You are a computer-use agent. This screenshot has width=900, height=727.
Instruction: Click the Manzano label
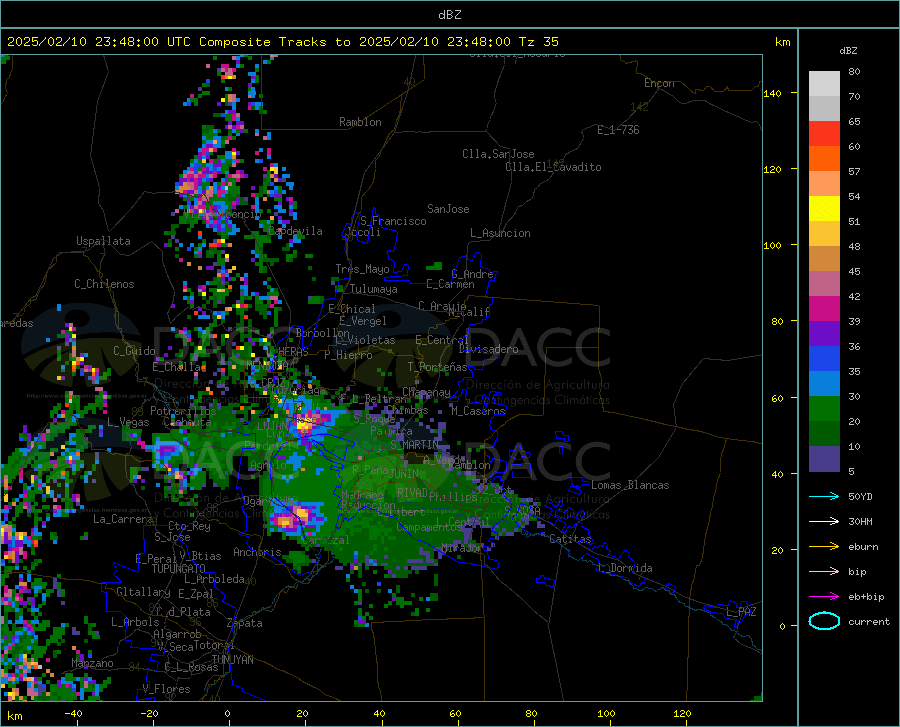coord(92,663)
